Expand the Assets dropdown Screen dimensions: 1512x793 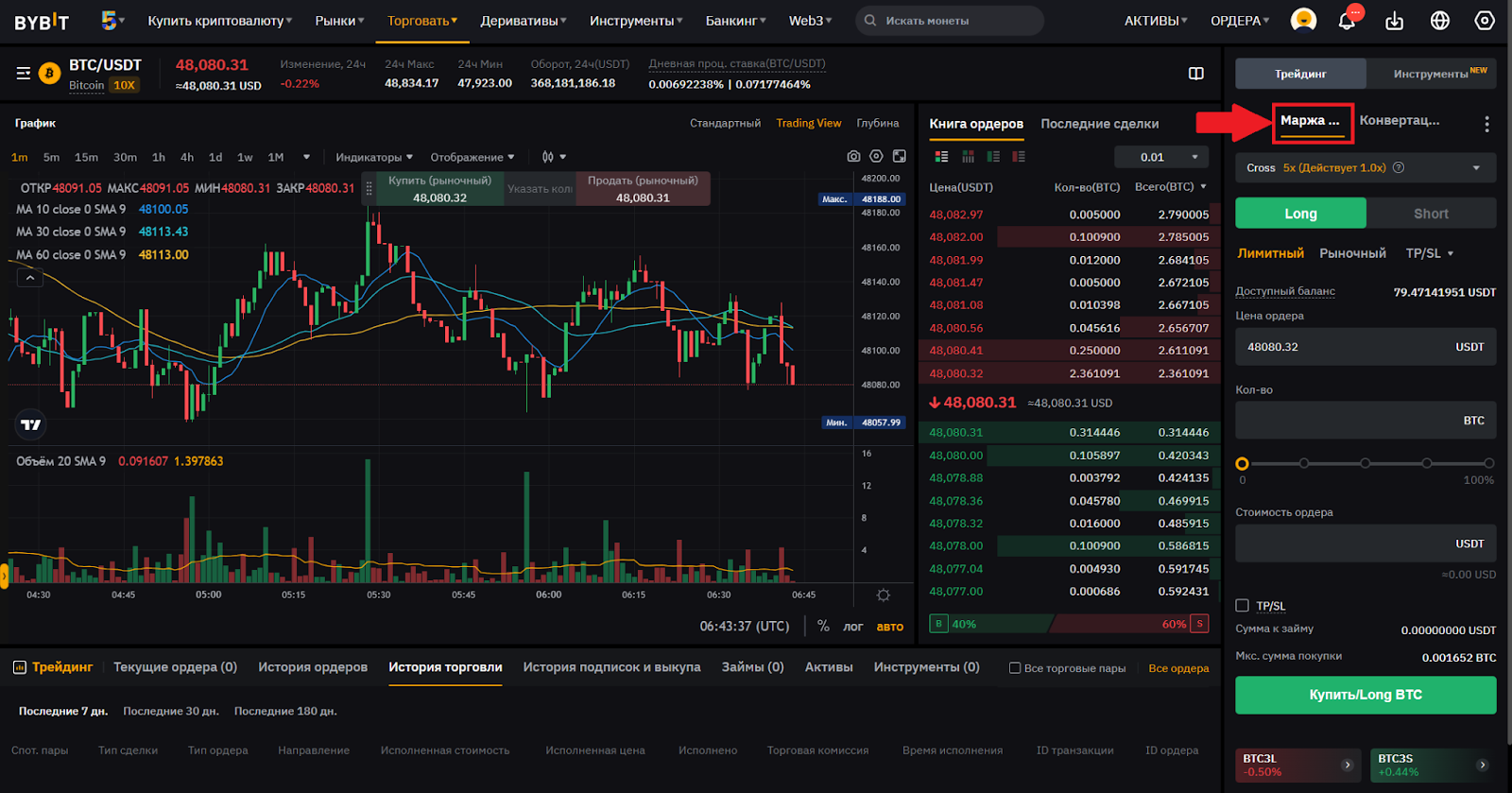[1156, 21]
